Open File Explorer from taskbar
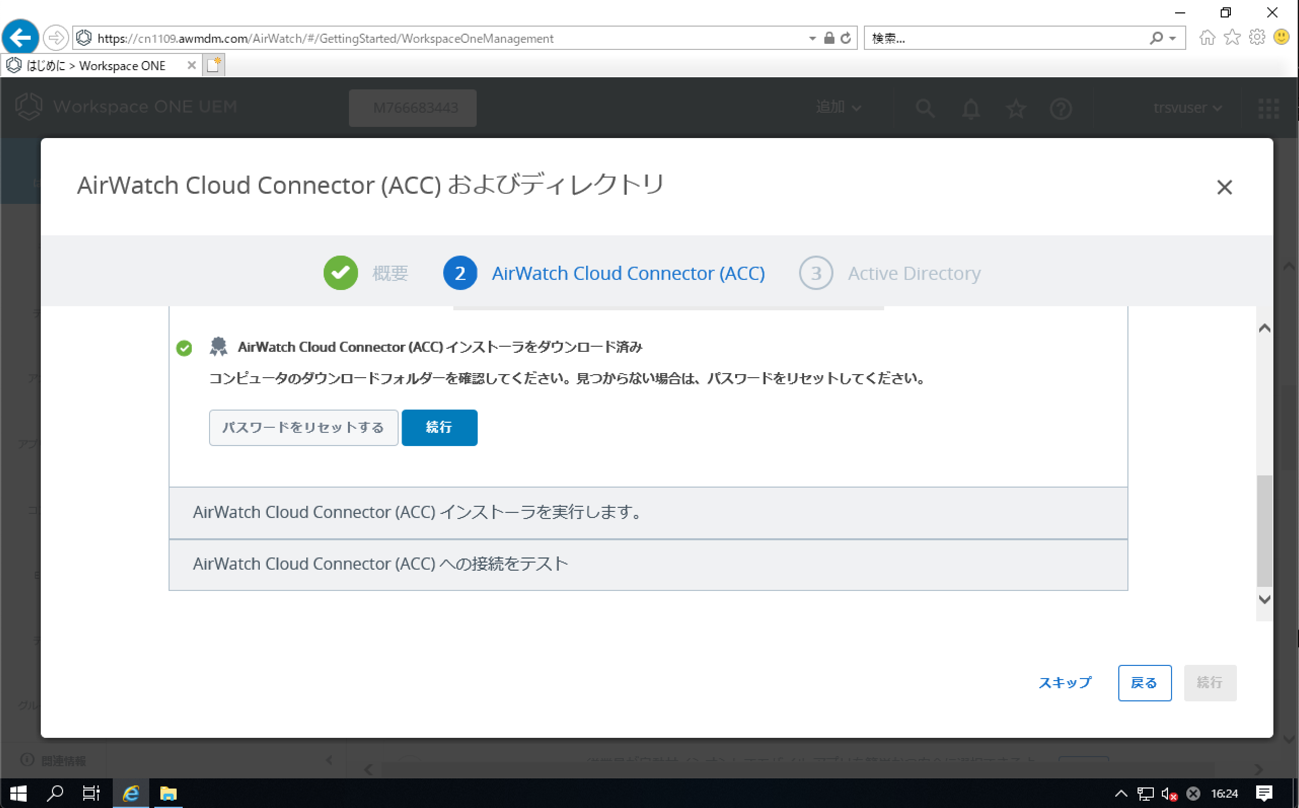This screenshot has height=808, width=1299. 168,793
